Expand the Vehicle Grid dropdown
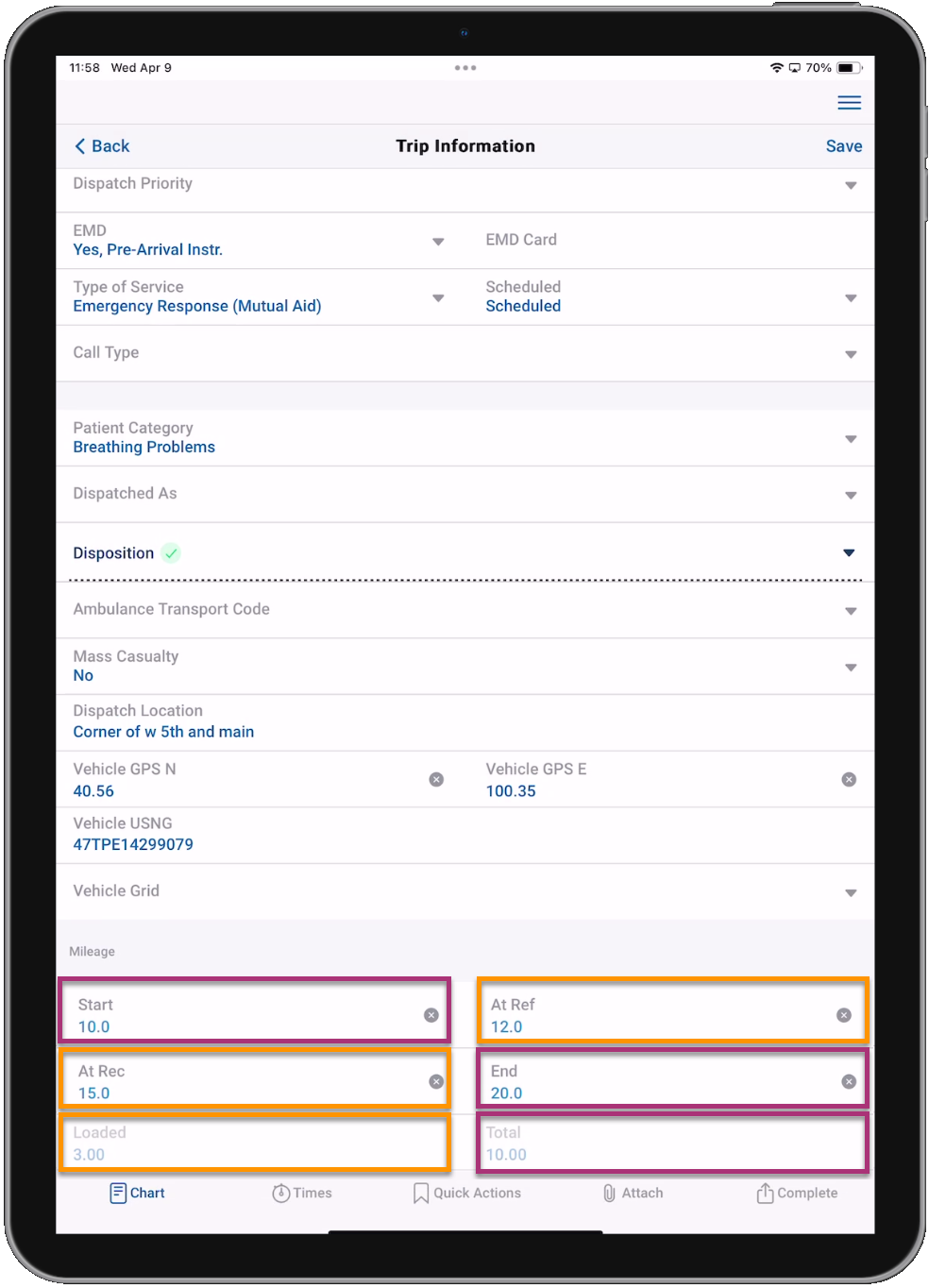This screenshot has width=929, height=1288. pos(851,893)
